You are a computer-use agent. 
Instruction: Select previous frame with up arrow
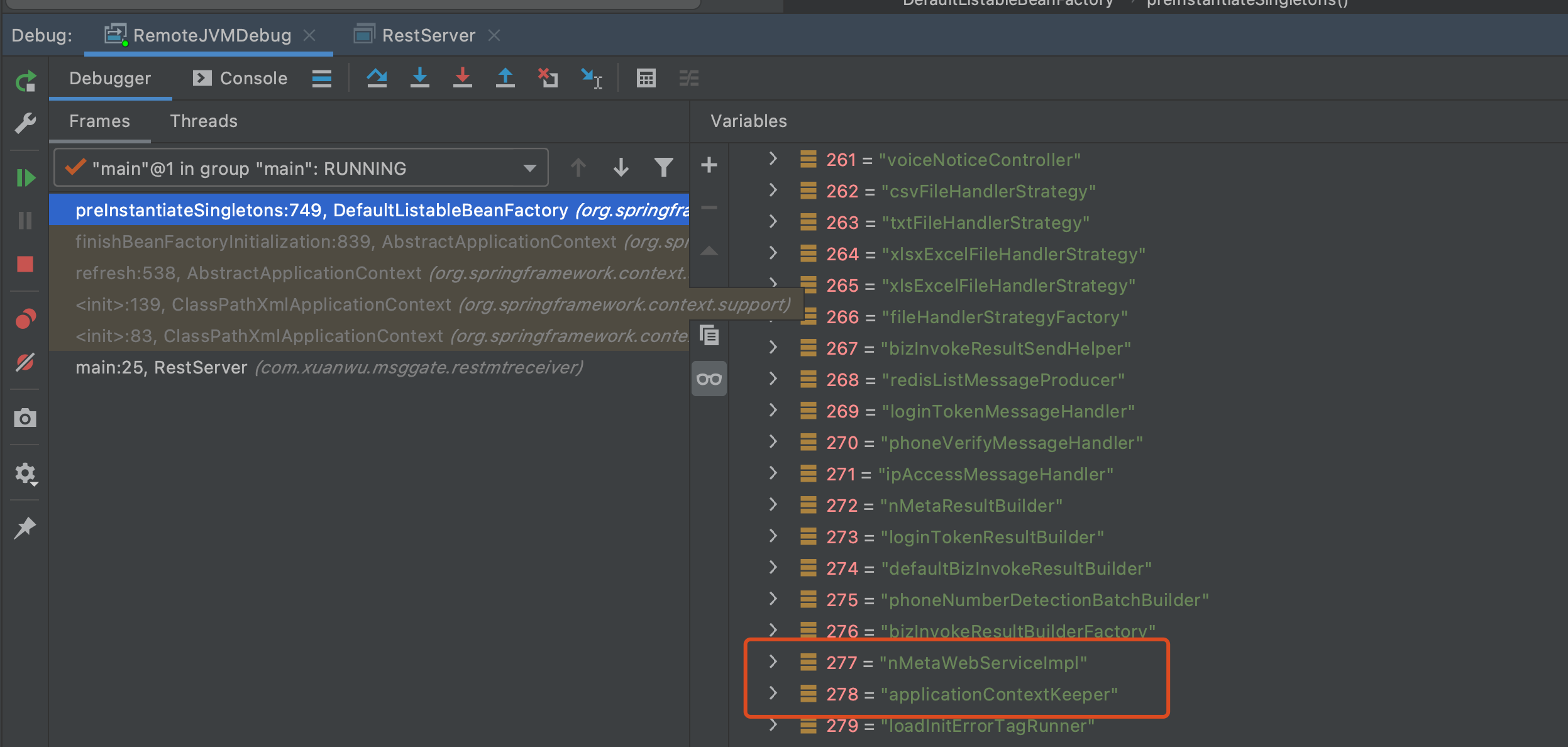tap(578, 168)
